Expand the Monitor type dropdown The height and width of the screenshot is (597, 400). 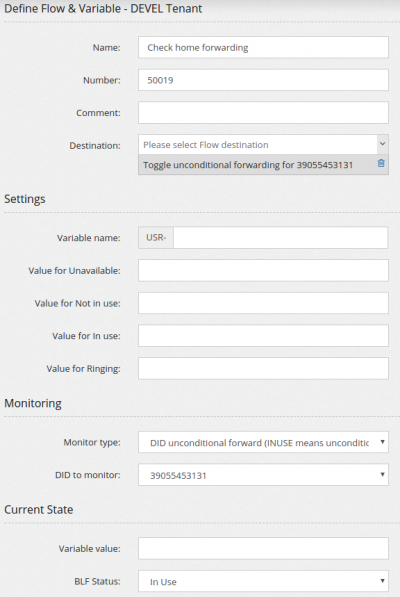(x=263, y=442)
